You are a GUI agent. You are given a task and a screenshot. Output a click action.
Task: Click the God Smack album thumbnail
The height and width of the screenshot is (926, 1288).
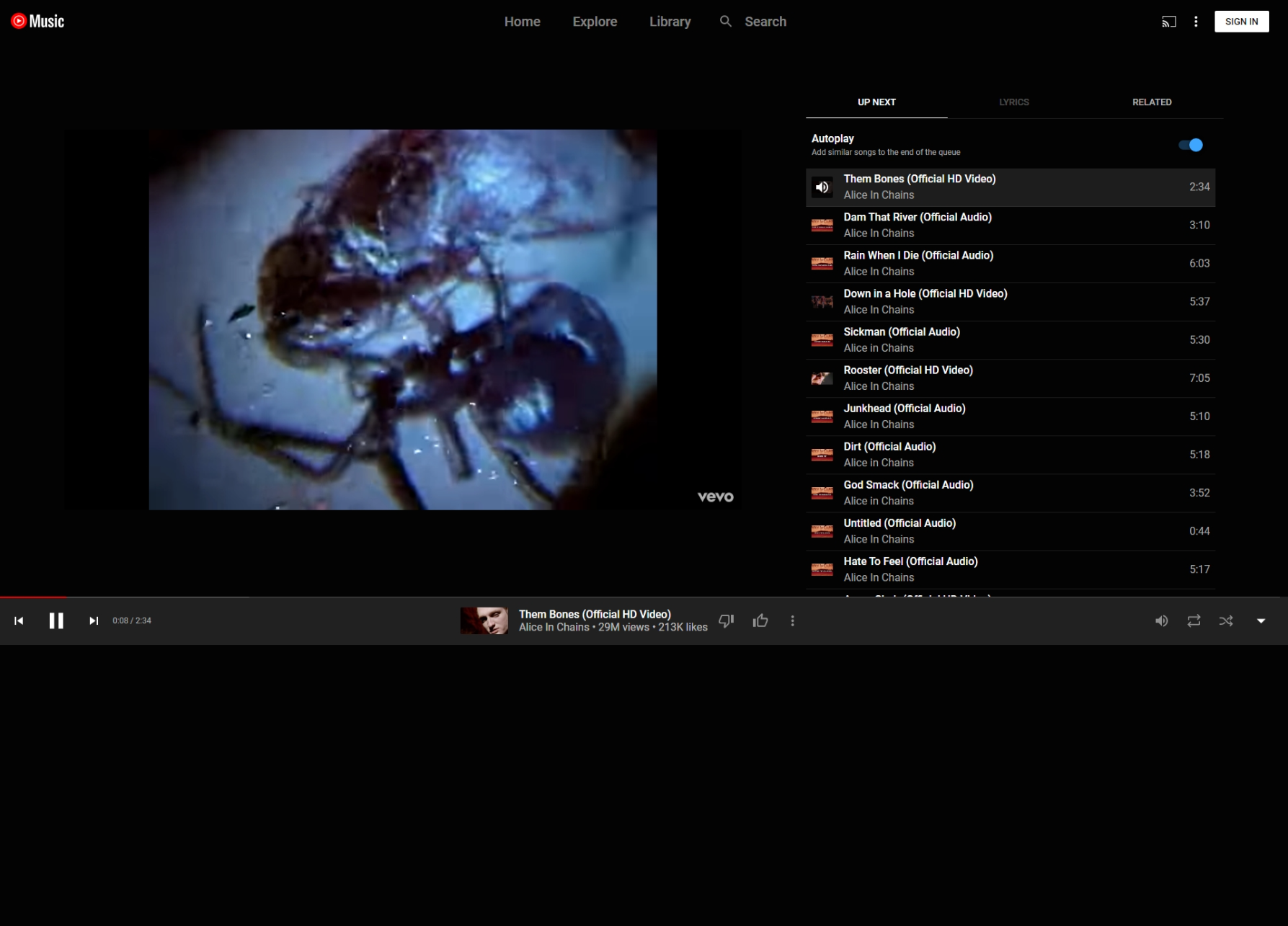[822, 493]
